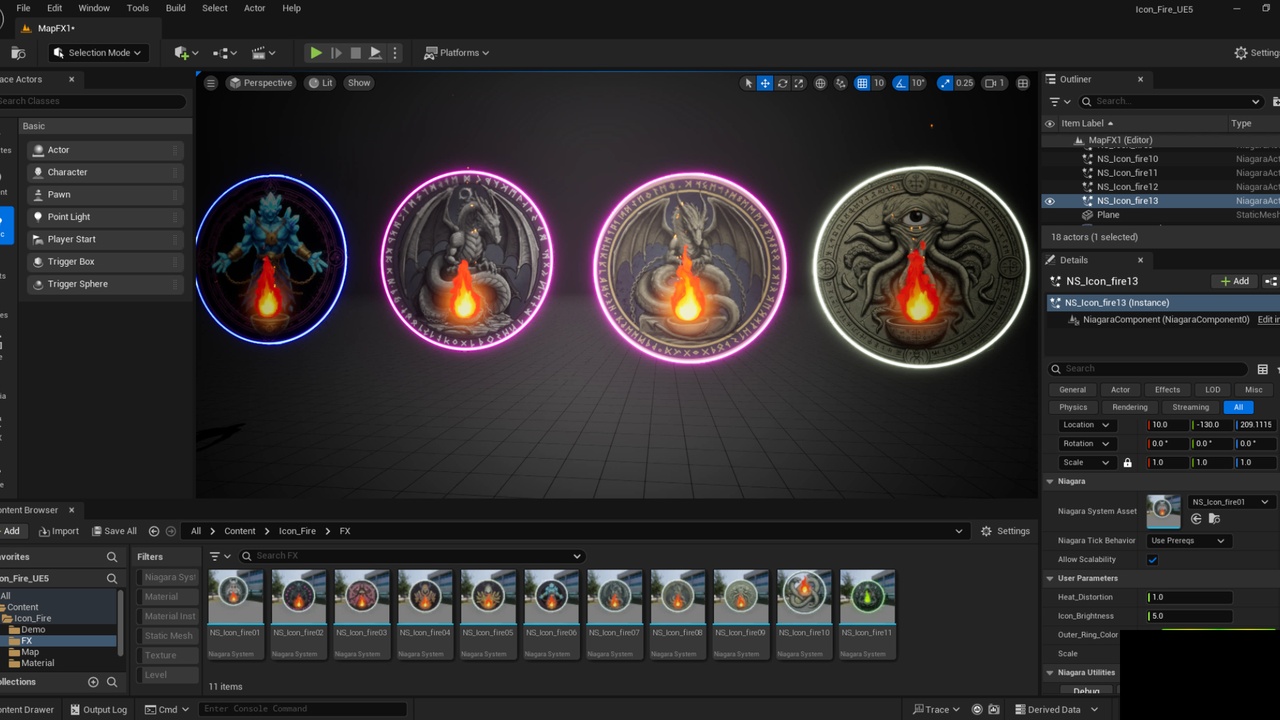1280x720 pixels.
Task: Open the Tools menu
Action: (138, 8)
